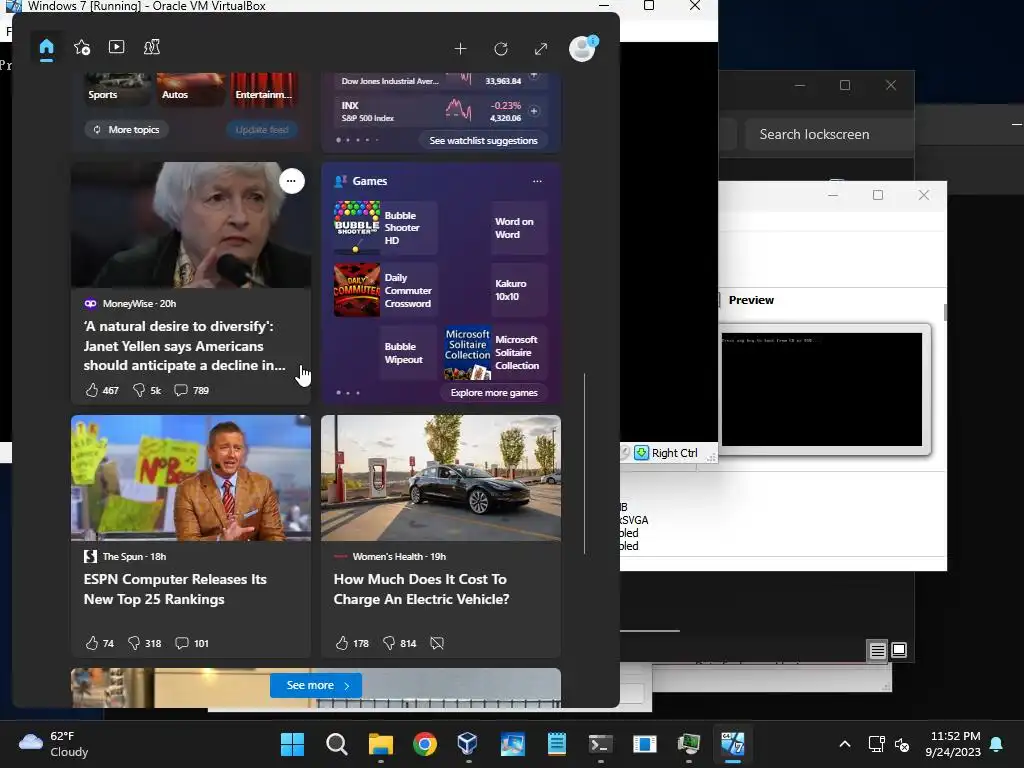Refresh the widgets feed

(501, 49)
